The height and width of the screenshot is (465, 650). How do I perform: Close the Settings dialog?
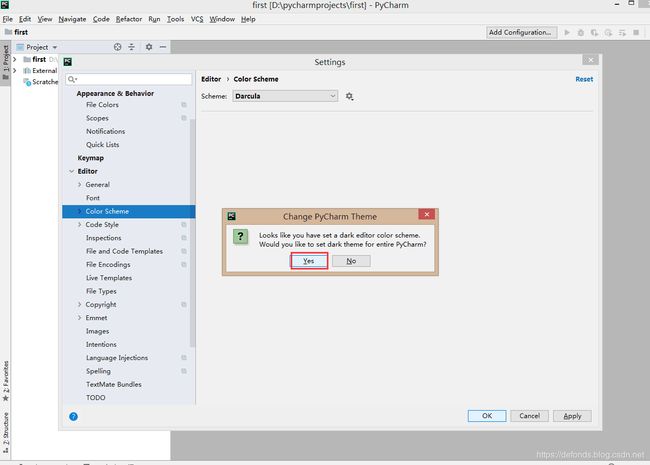pyautogui.click(x=590, y=60)
